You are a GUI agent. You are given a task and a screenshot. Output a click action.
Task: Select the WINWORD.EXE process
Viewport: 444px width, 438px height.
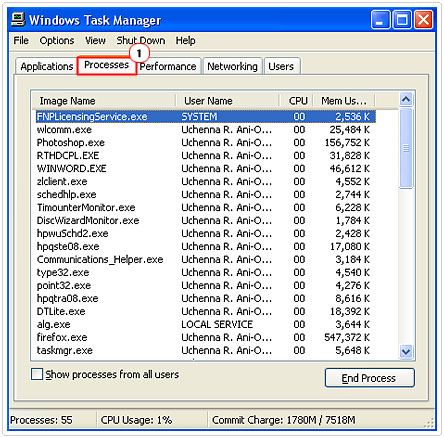[206, 169]
